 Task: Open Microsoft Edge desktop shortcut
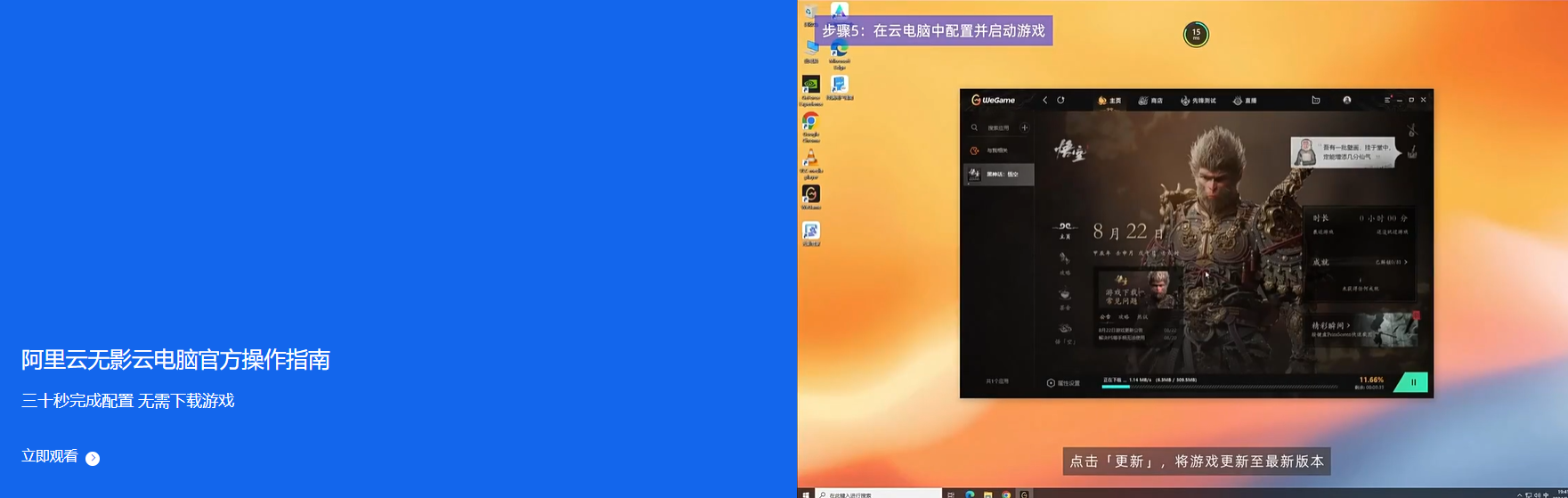839,54
